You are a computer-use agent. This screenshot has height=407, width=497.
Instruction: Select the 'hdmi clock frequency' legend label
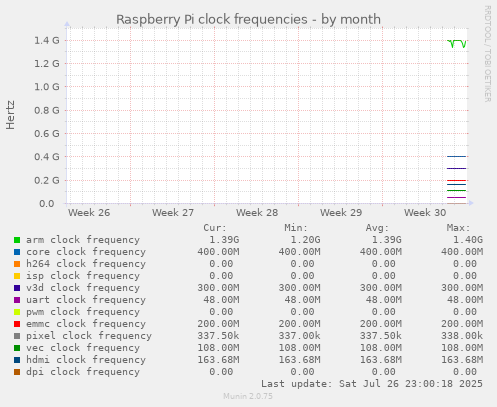point(86,360)
